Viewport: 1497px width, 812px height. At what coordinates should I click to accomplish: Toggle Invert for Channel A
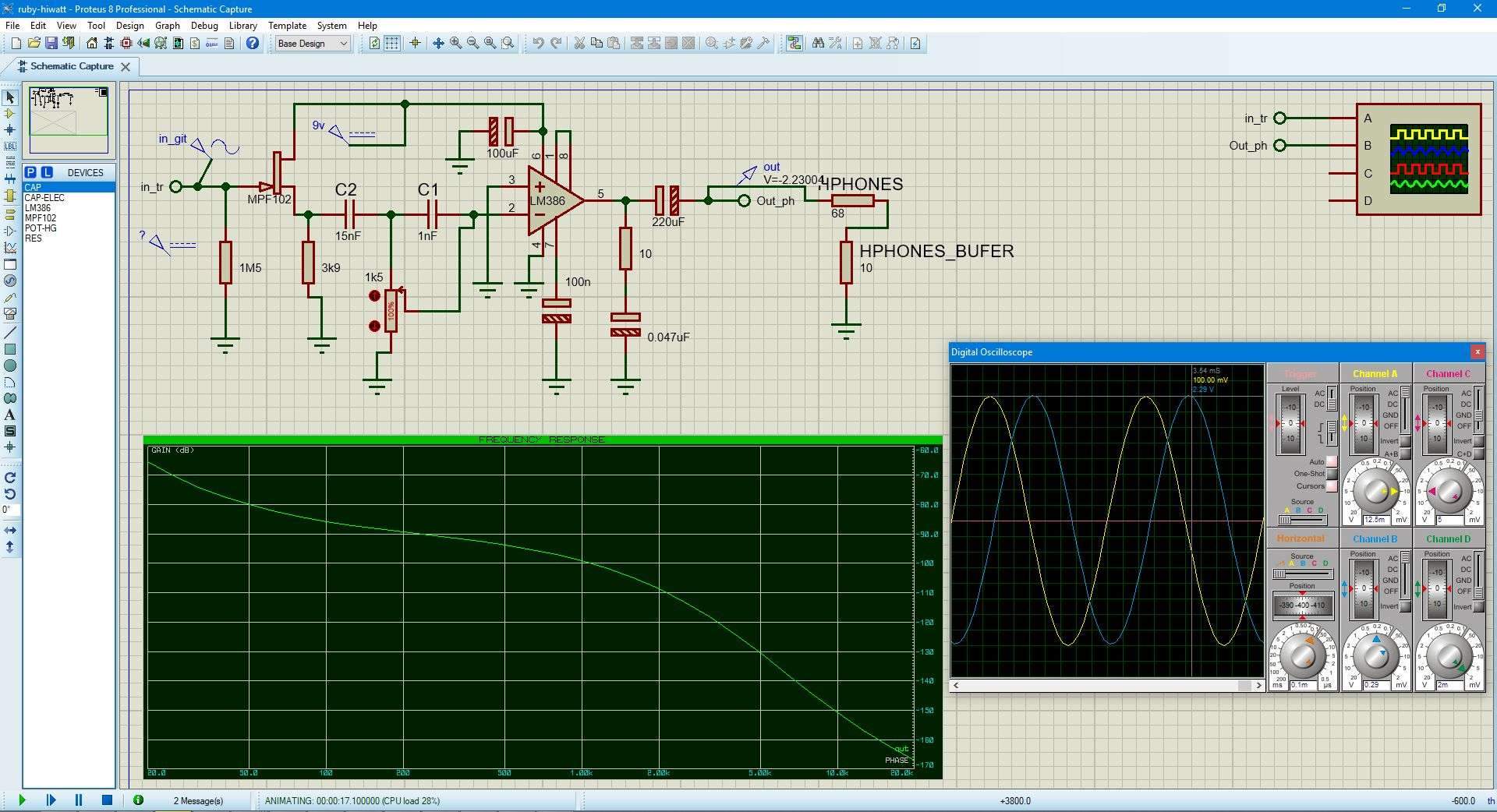(x=1405, y=441)
